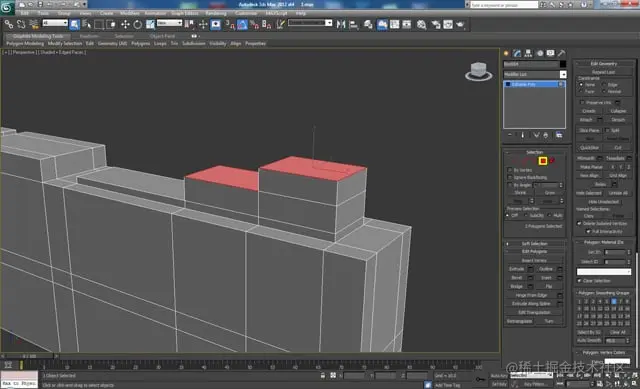Collapse the Selection rollout
Viewport: 640px width, 389px height.
click(534, 152)
